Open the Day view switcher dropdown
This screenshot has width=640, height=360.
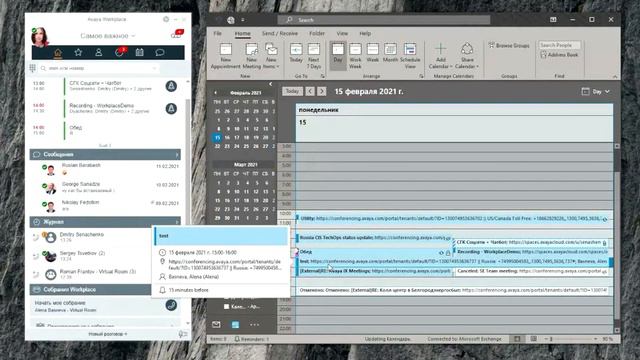click(x=596, y=91)
